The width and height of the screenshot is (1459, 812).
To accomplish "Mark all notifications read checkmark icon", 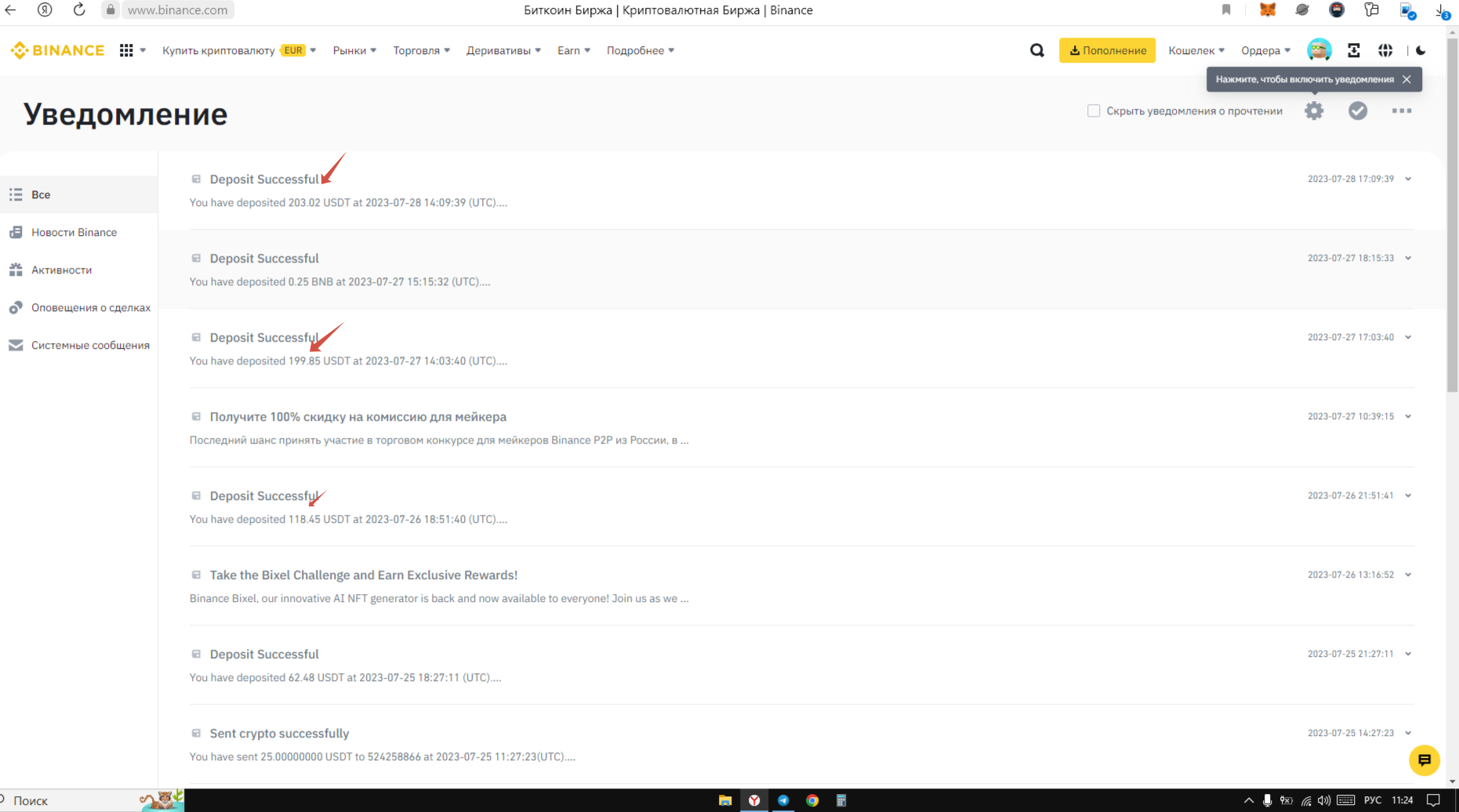I will (x=1358, y=111).
